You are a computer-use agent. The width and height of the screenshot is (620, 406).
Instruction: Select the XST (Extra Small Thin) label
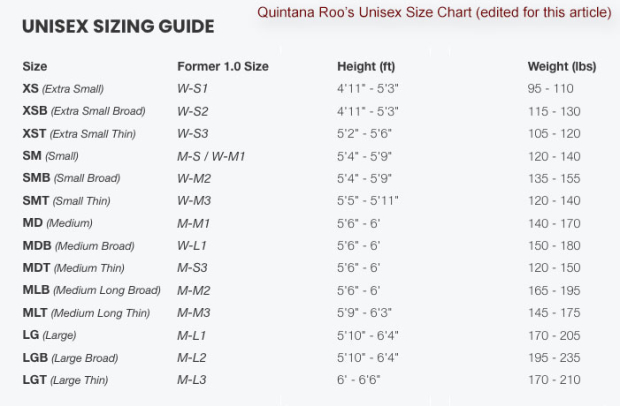[79, 134]
